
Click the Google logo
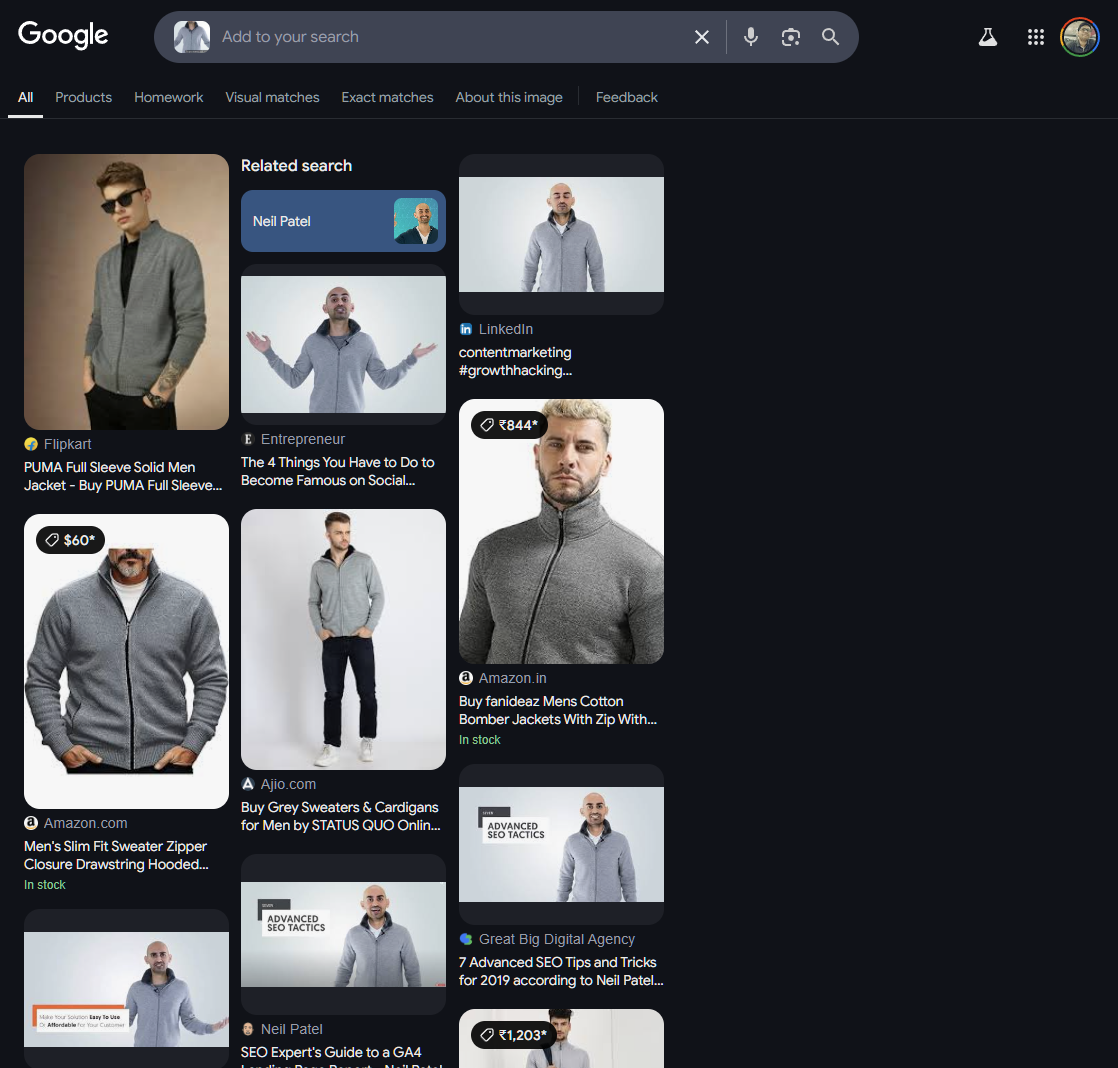pyautogui.click(x=63, y=35)
